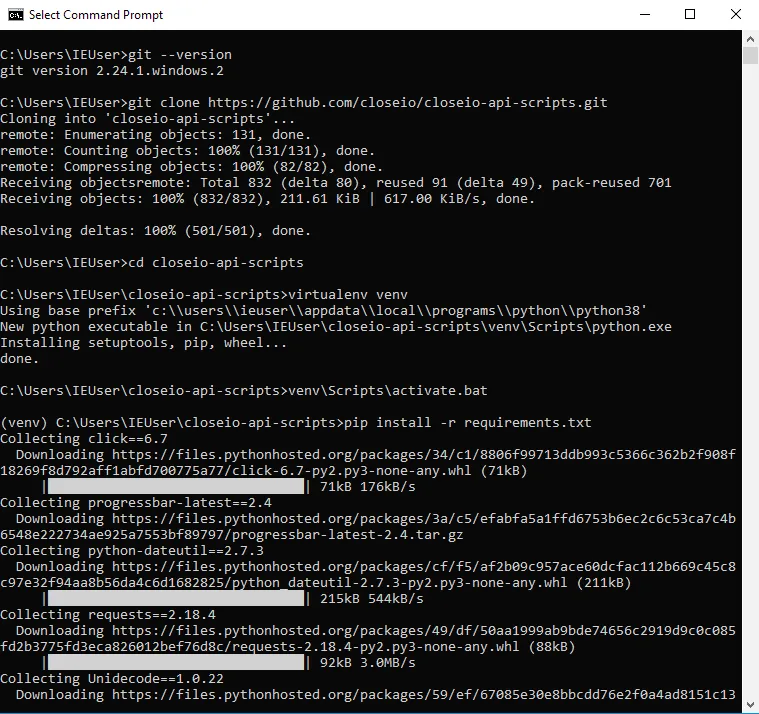Click 'Resolving deltas: 100% (501/501), done.' line
The image size is (759, 714).
(155, 230)
